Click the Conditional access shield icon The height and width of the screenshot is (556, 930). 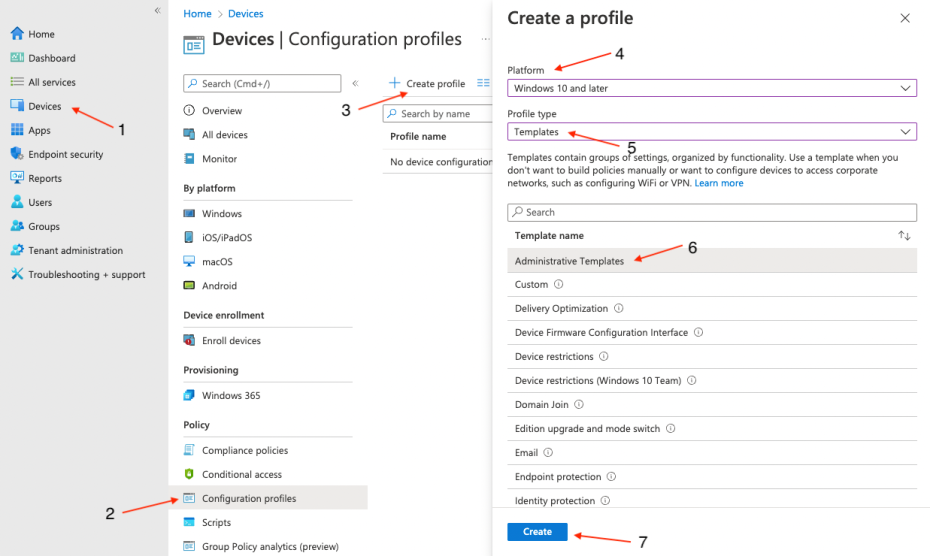pos(190,474)
